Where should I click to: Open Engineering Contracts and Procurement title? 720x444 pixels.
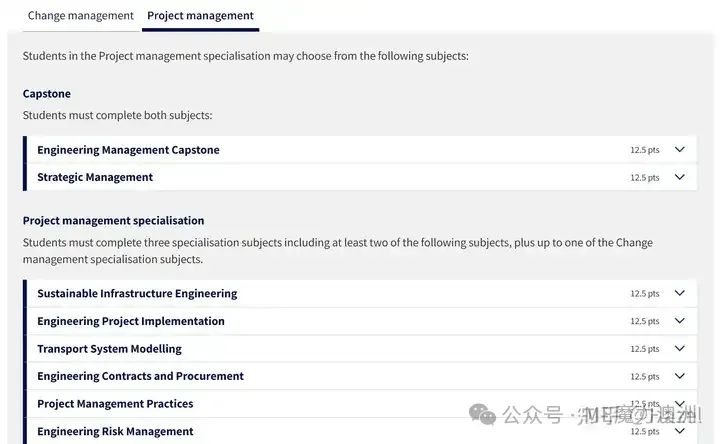click(x=141, y=376)
